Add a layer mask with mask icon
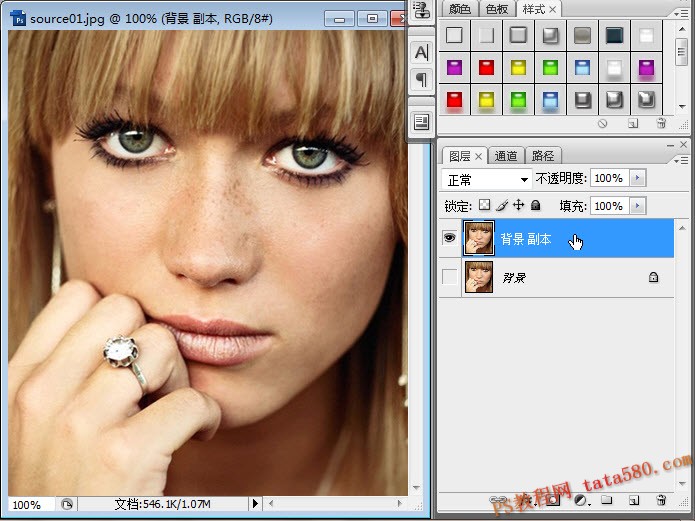Viewport: 695px width, 521px height. pyautogui.click(x=552, y=501)
